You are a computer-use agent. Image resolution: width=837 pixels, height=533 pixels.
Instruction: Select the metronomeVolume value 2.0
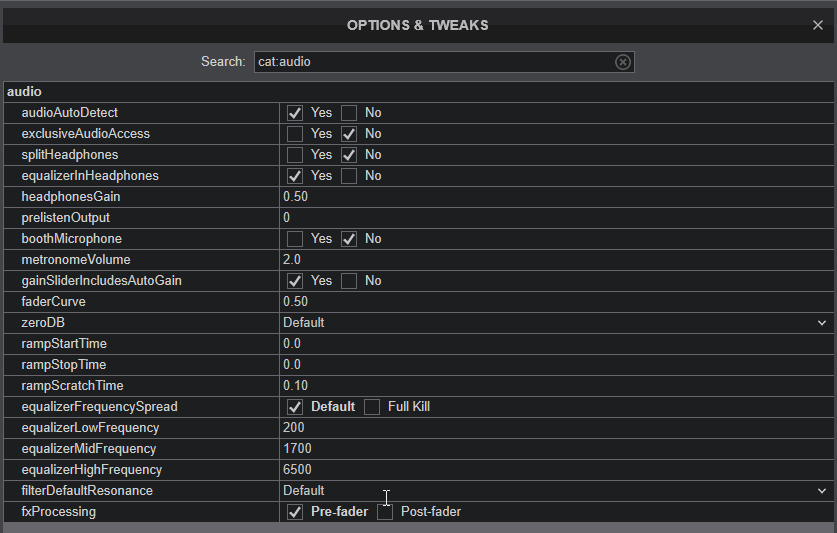tap(556, 260)
